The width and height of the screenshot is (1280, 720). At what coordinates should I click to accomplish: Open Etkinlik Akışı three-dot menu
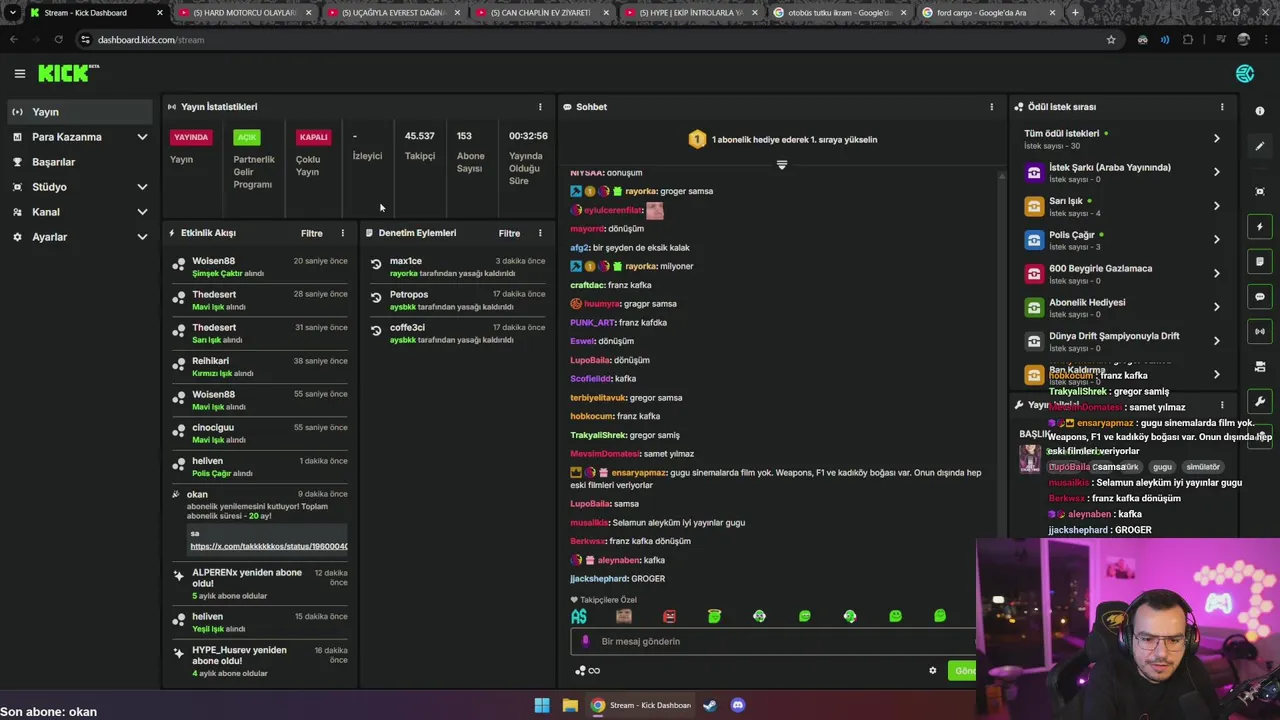342,233
